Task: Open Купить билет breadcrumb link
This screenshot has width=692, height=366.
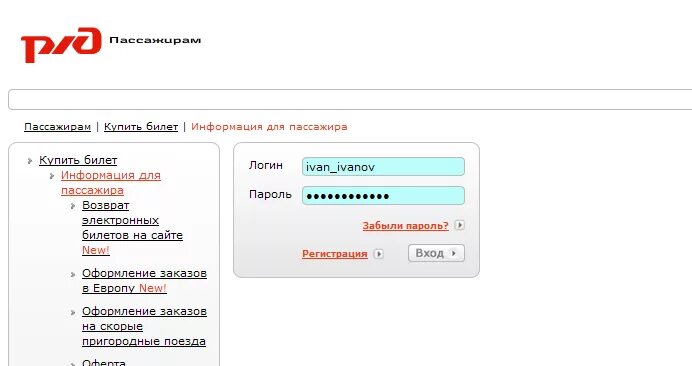Action: pos(141,127)
